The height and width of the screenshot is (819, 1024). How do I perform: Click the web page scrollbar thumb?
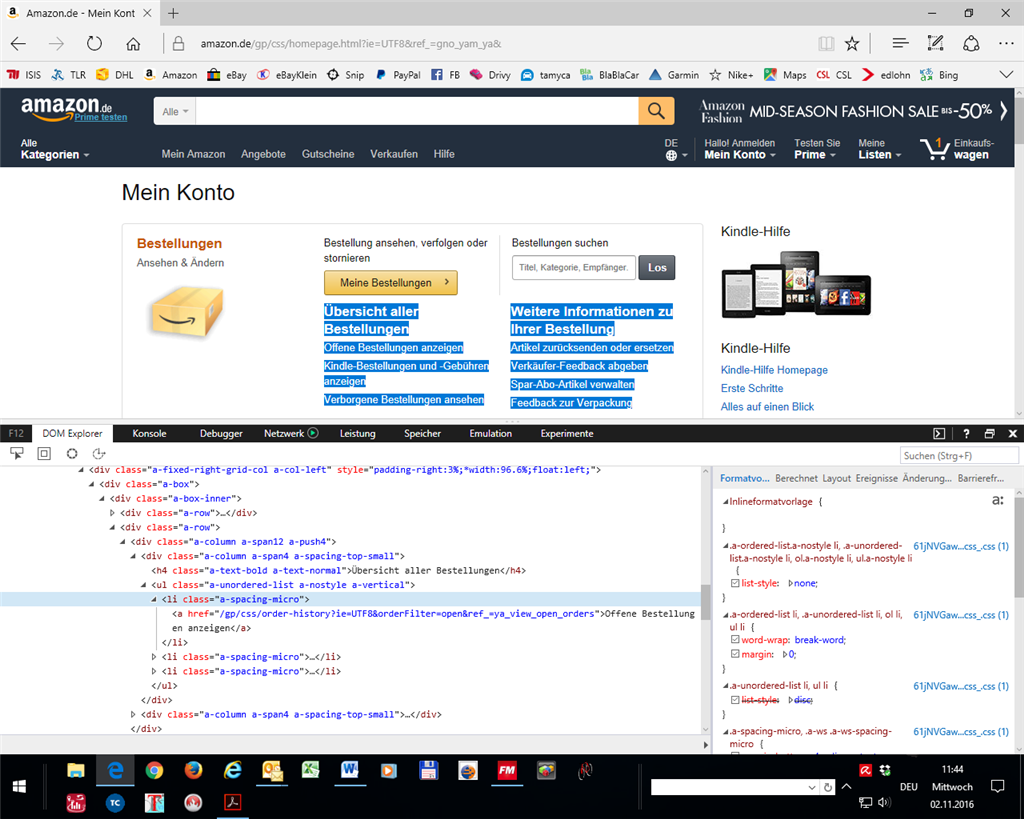(1018, 121)
